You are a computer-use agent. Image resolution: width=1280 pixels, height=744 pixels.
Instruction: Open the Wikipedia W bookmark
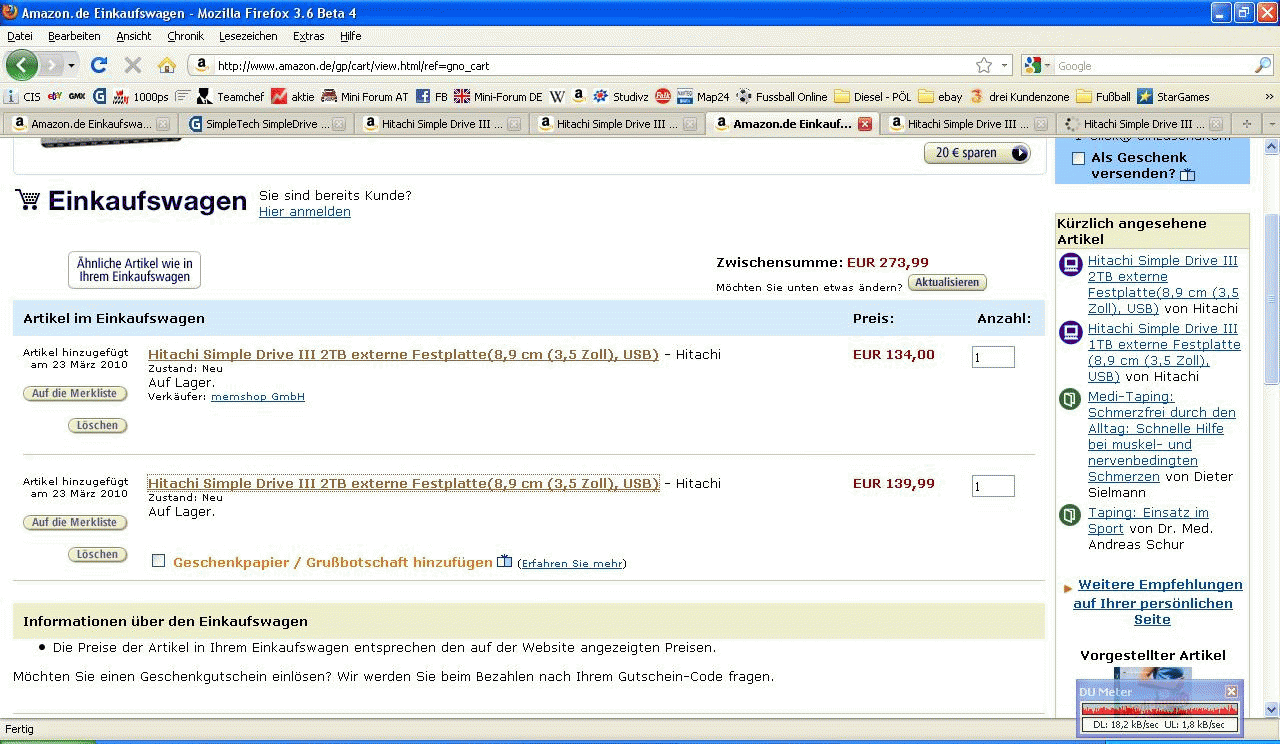tap(557, 97)
